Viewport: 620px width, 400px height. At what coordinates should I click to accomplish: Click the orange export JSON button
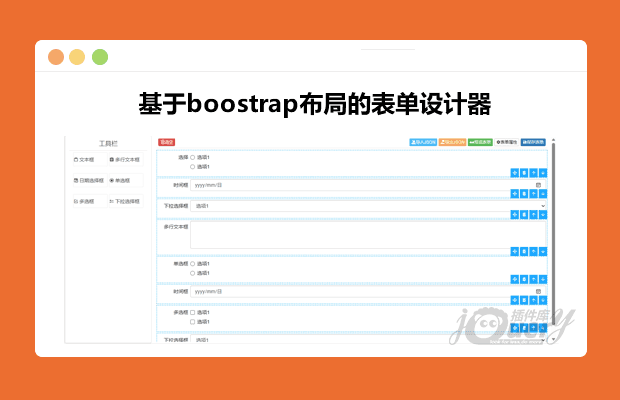452,142
